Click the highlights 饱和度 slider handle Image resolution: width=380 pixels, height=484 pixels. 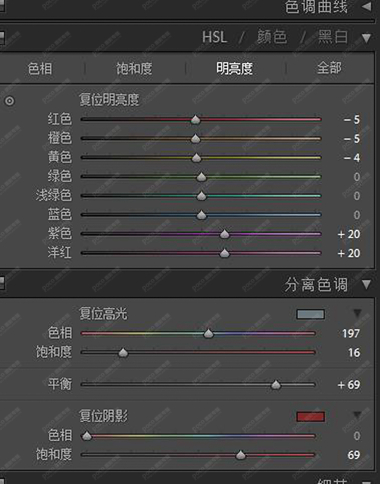coord(123,352)
